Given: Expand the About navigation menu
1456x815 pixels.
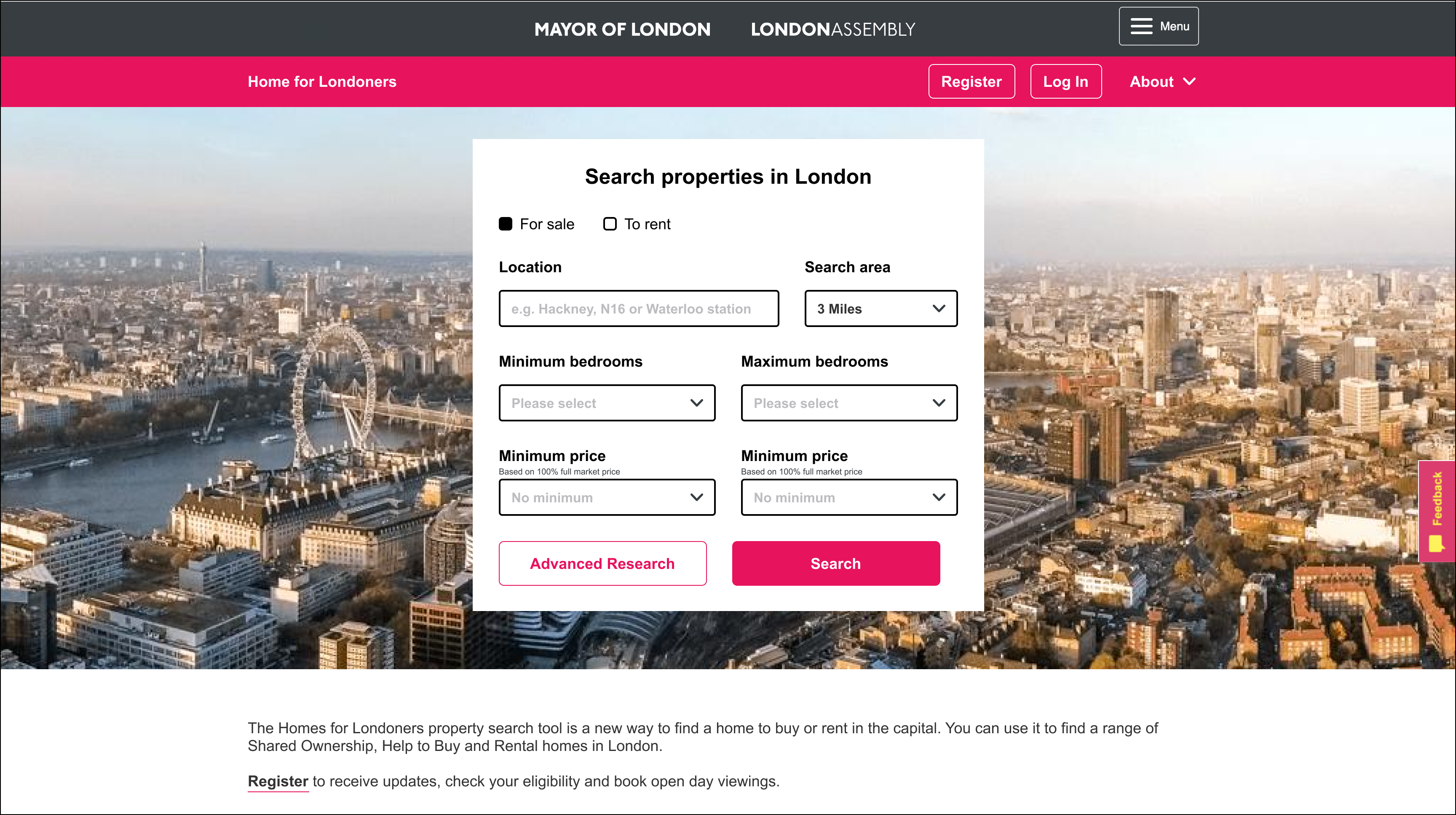Looking at the screenshot, I should coord(1152,81).
